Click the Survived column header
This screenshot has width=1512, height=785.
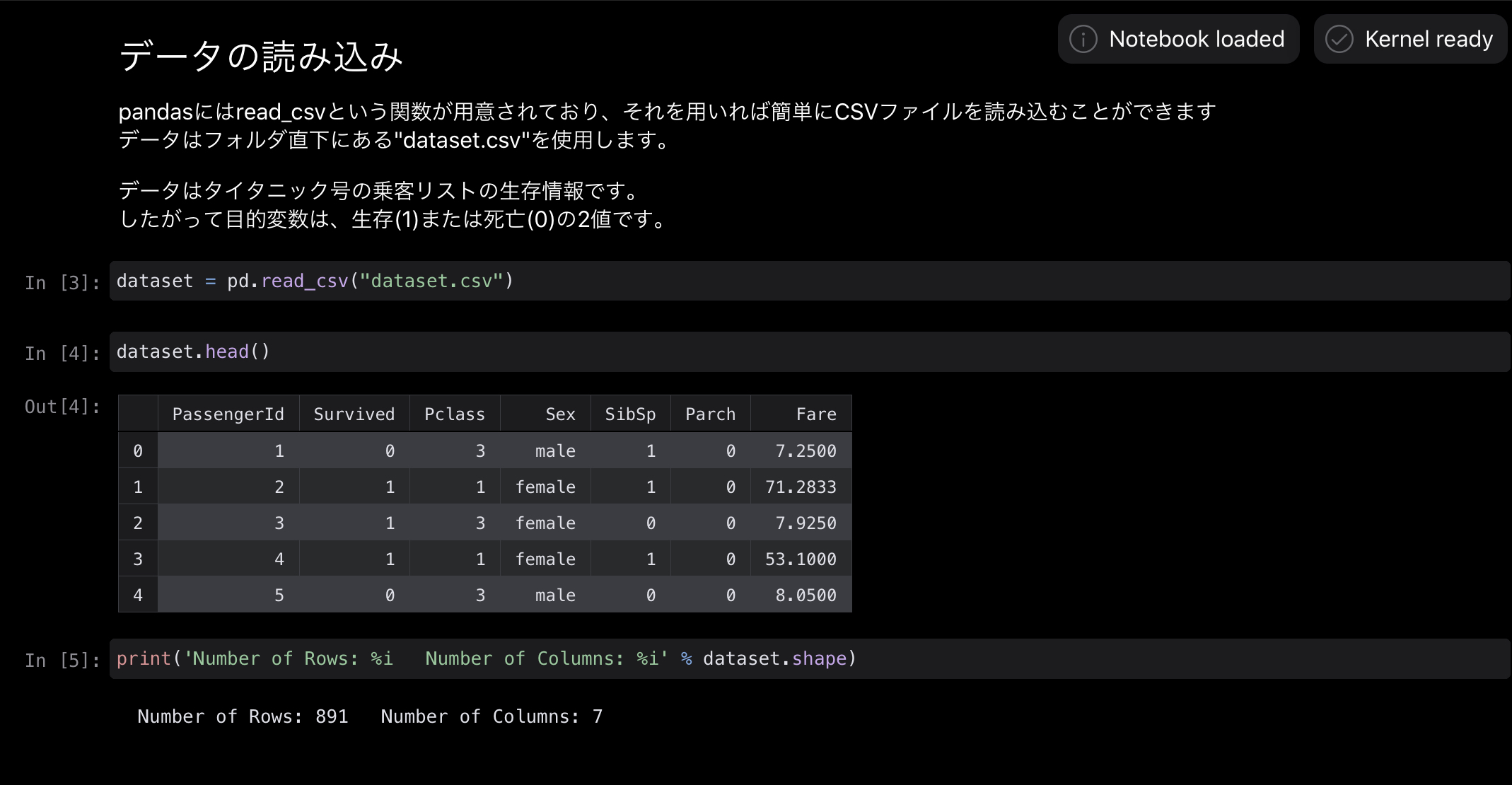click(x=354, y=414)
